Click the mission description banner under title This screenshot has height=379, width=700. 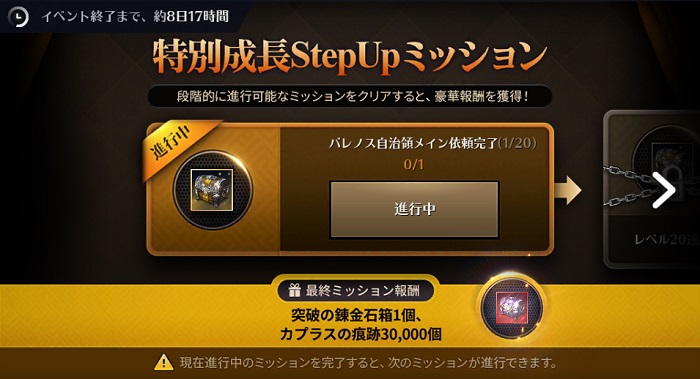coord(350,96)
